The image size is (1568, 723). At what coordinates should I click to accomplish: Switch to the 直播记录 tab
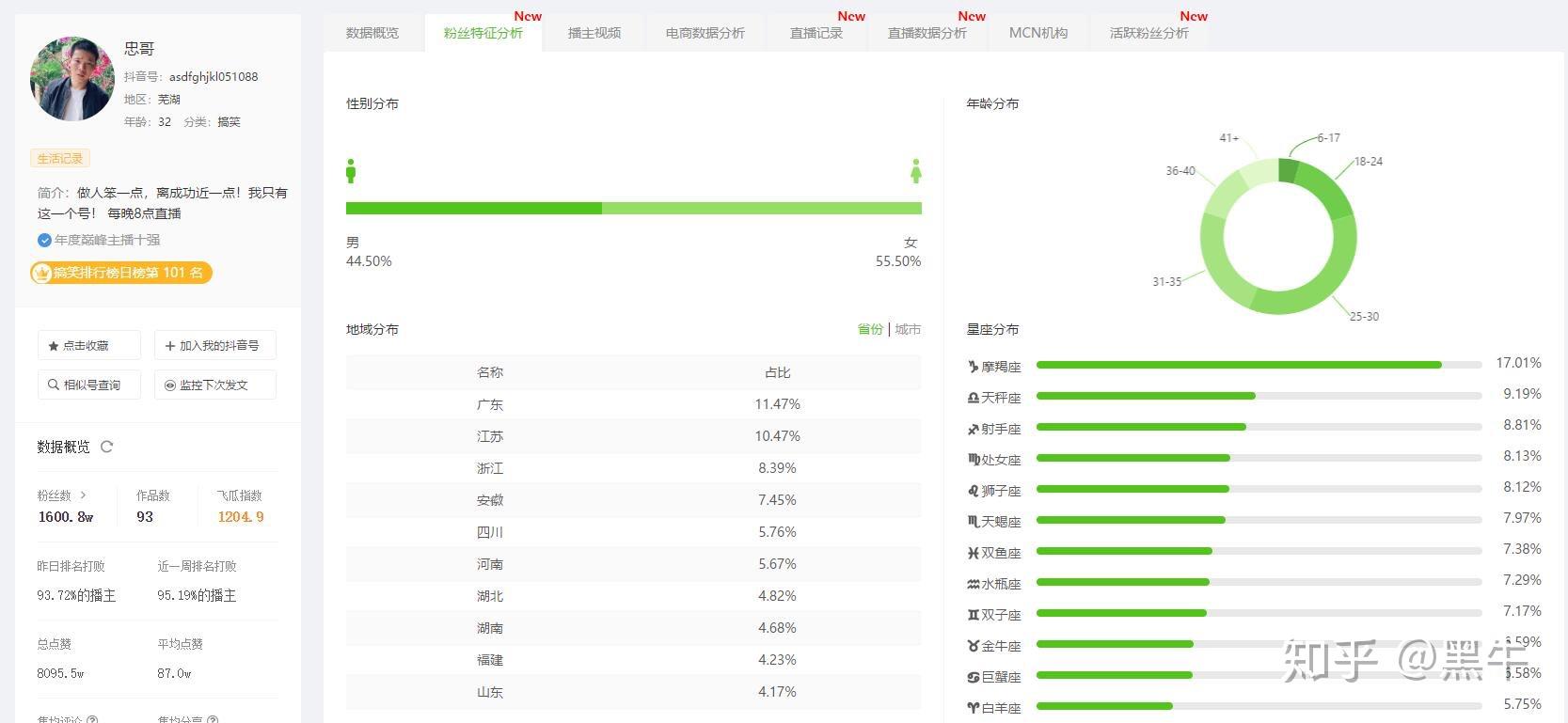816,33
